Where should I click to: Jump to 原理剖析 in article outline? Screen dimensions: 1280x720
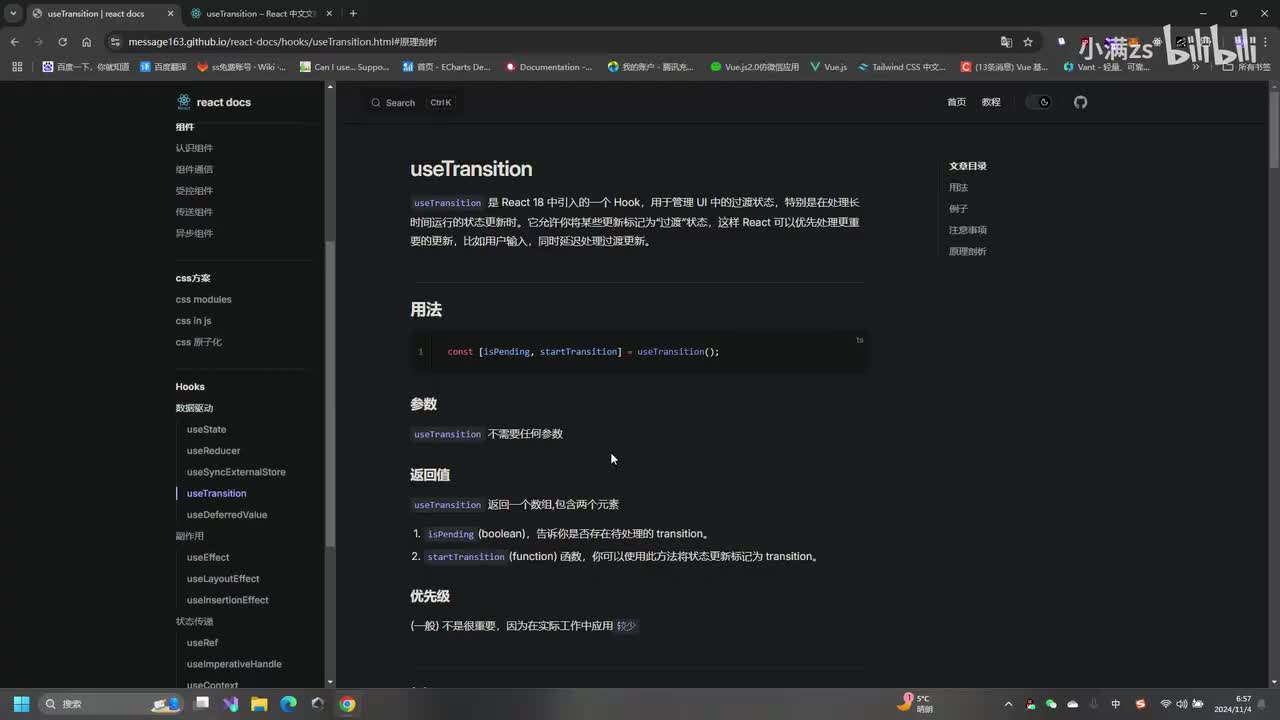[968, 251]
